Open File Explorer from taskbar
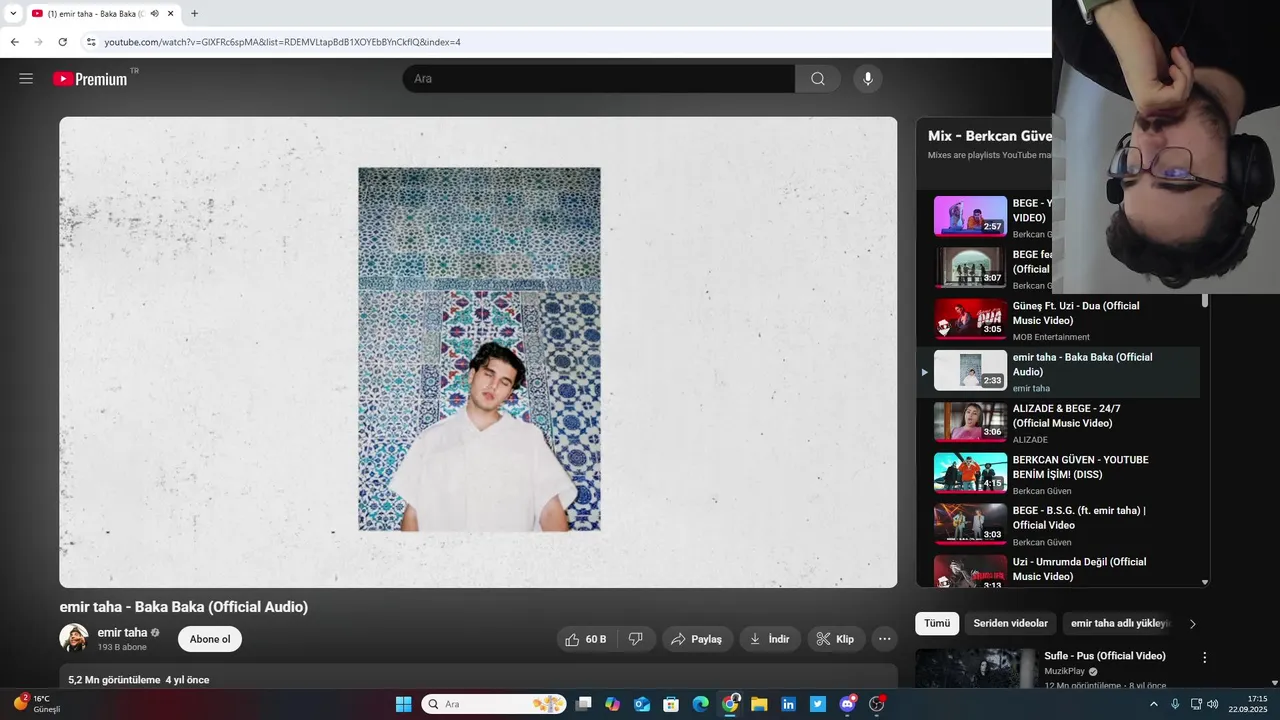Viewport: 1280px width, 720px height. [x=759, y=704]
